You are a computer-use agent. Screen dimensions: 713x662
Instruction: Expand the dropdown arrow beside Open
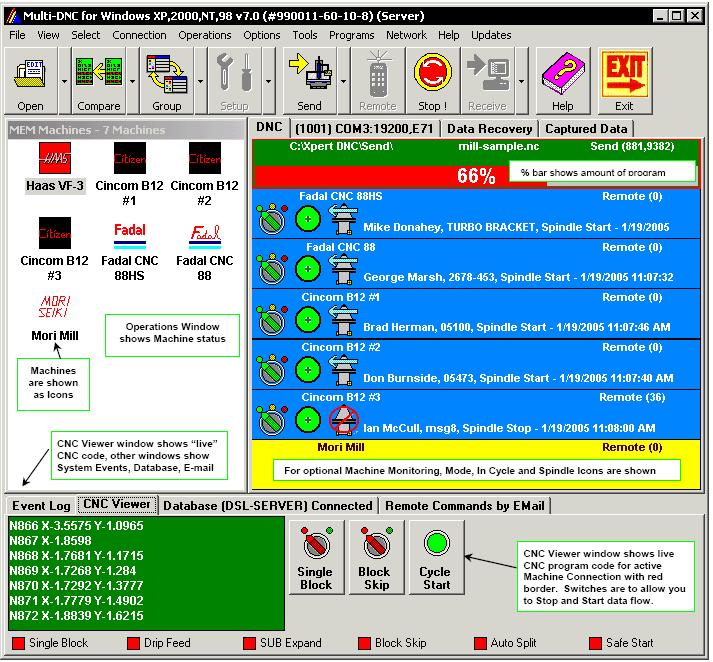(x=65, y=80)
